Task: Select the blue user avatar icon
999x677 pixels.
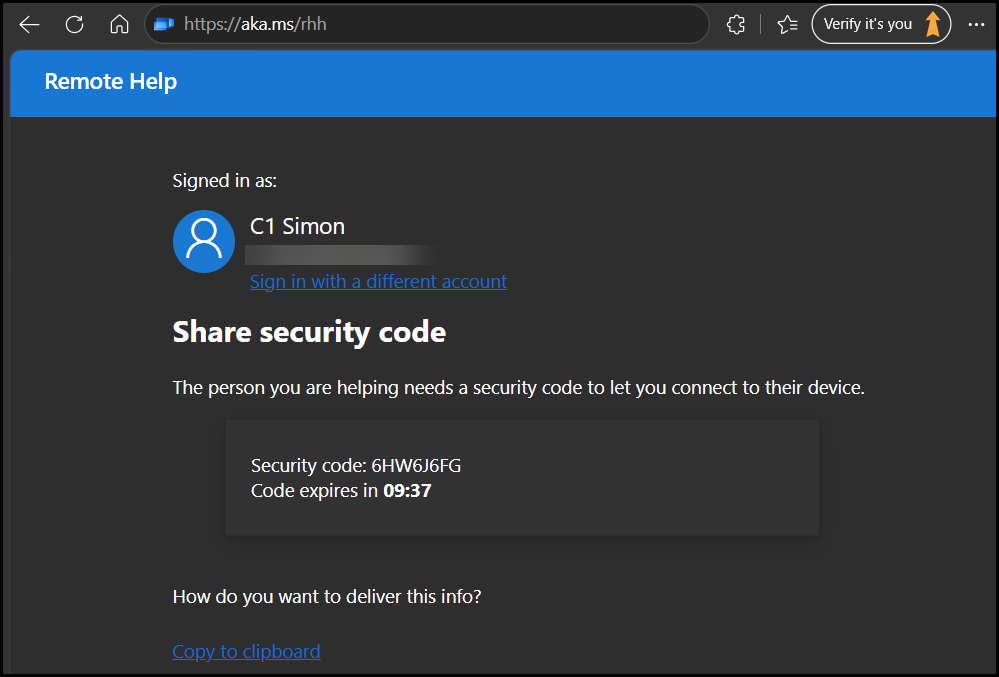Action: pyautogui.click(x=204, y=241)
